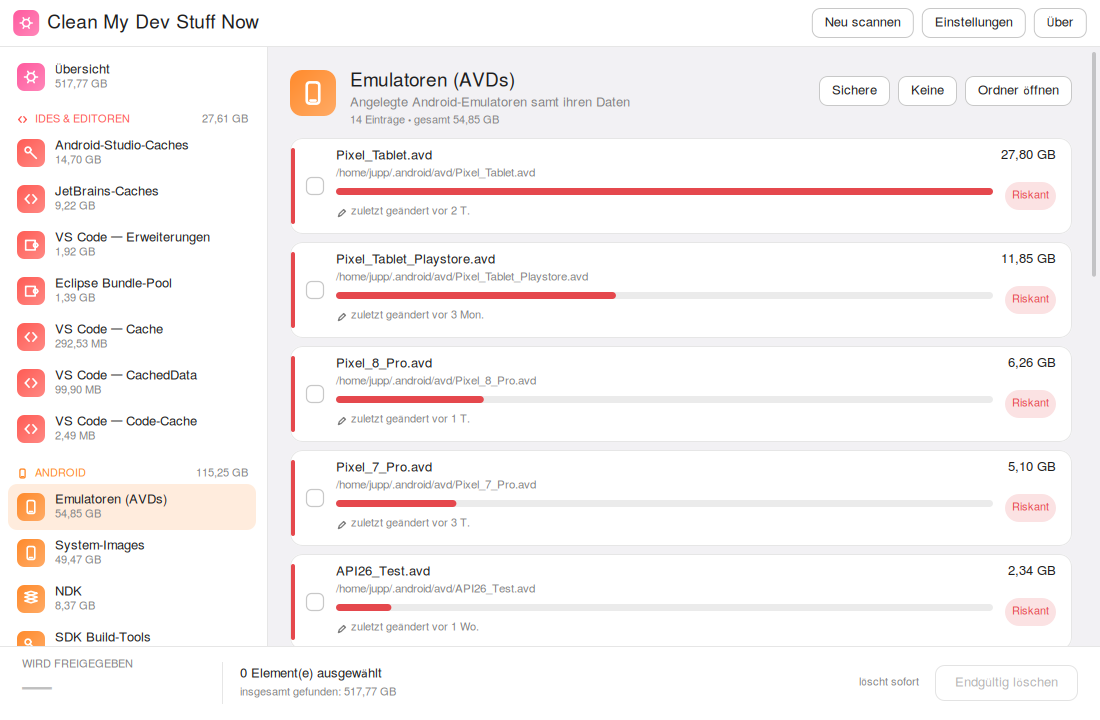The height and width of the screenshot is (720, 1100).
Task: Click the large Emulatoren header icon
Action: [x=313, y=93]
